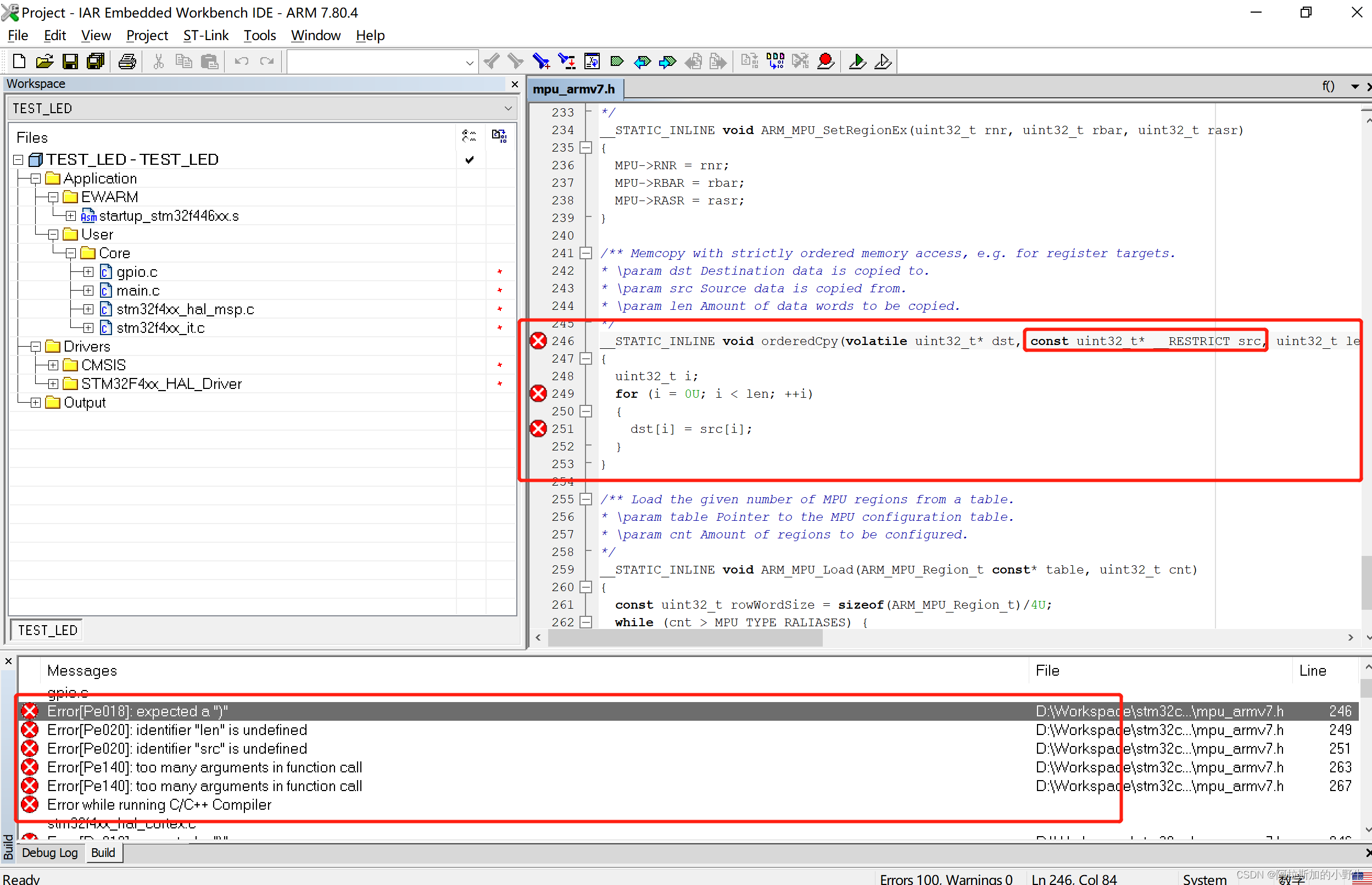Click the New Document toolbar icon
Screen dimensions: 1372x885
coord(18,61)
